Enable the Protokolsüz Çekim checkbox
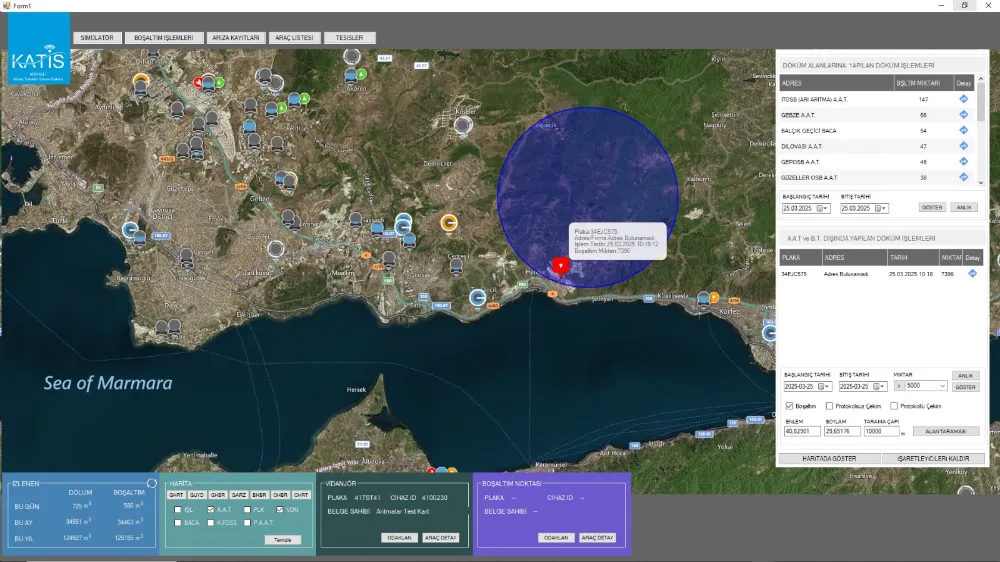This screenshot has width=1000, height=562. 829,406
